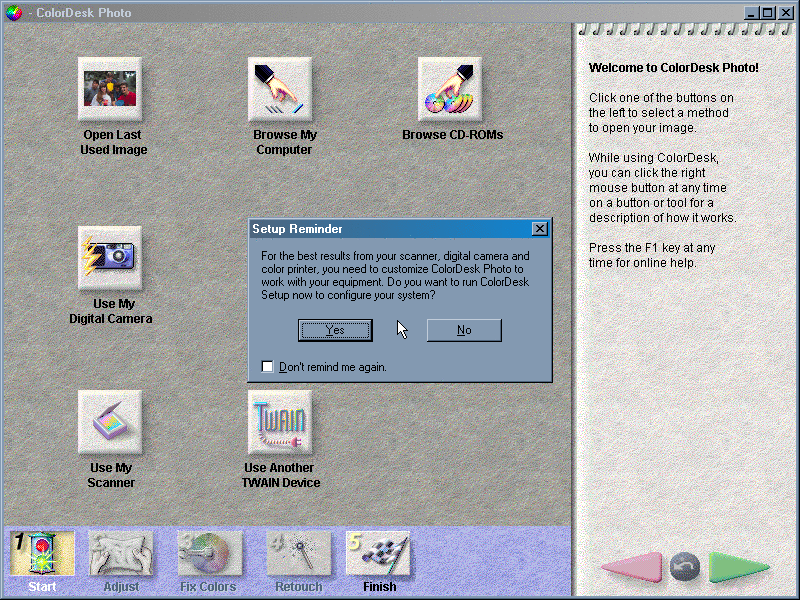Click No in Setup Reminder dialog
800x600 pixels.
pyautogui.click(x=464, y=330)
